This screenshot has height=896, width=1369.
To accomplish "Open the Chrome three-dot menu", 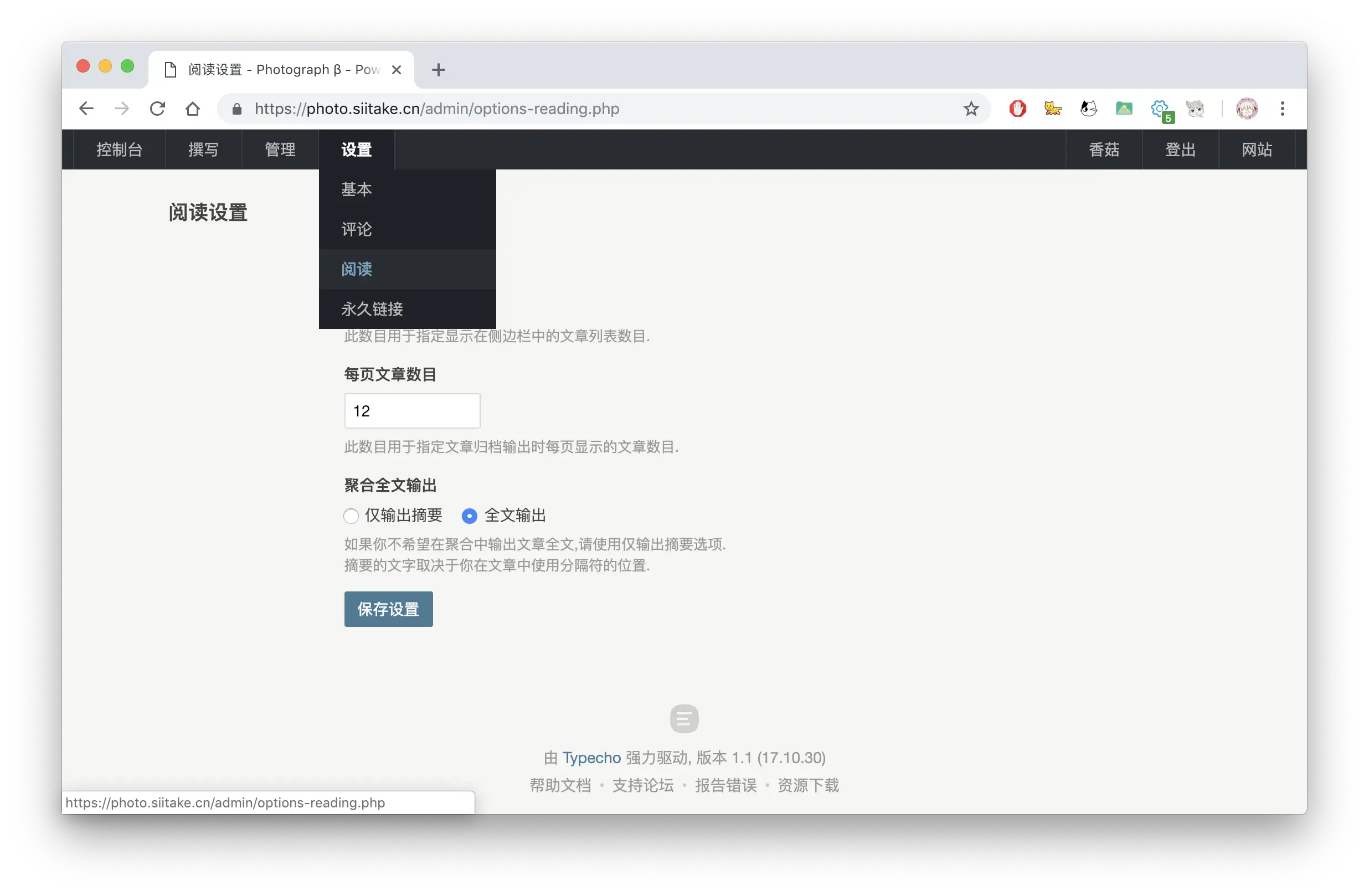I will (1282, 109).
